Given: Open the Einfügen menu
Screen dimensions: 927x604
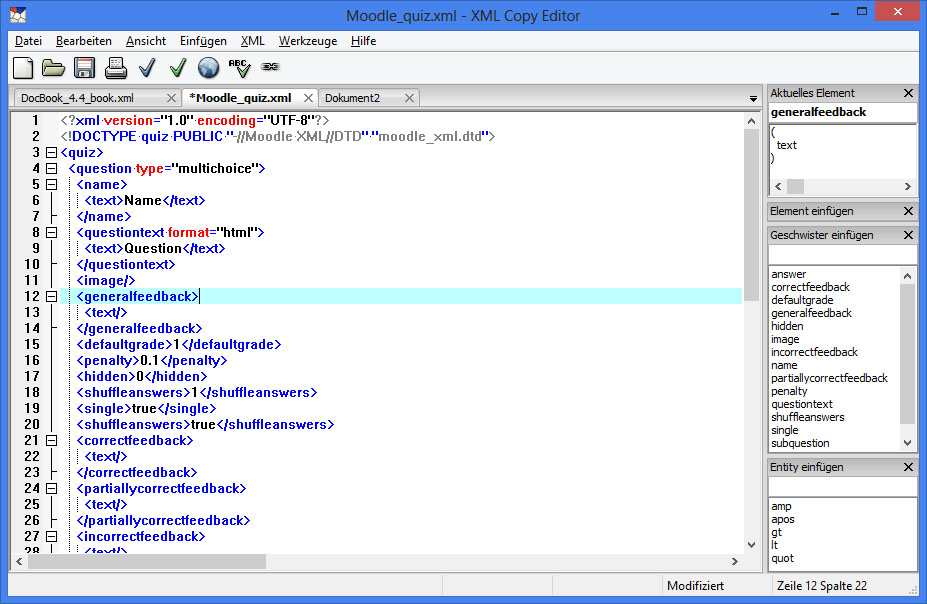Looking at the screenshot, I should (x=203, y=41).
